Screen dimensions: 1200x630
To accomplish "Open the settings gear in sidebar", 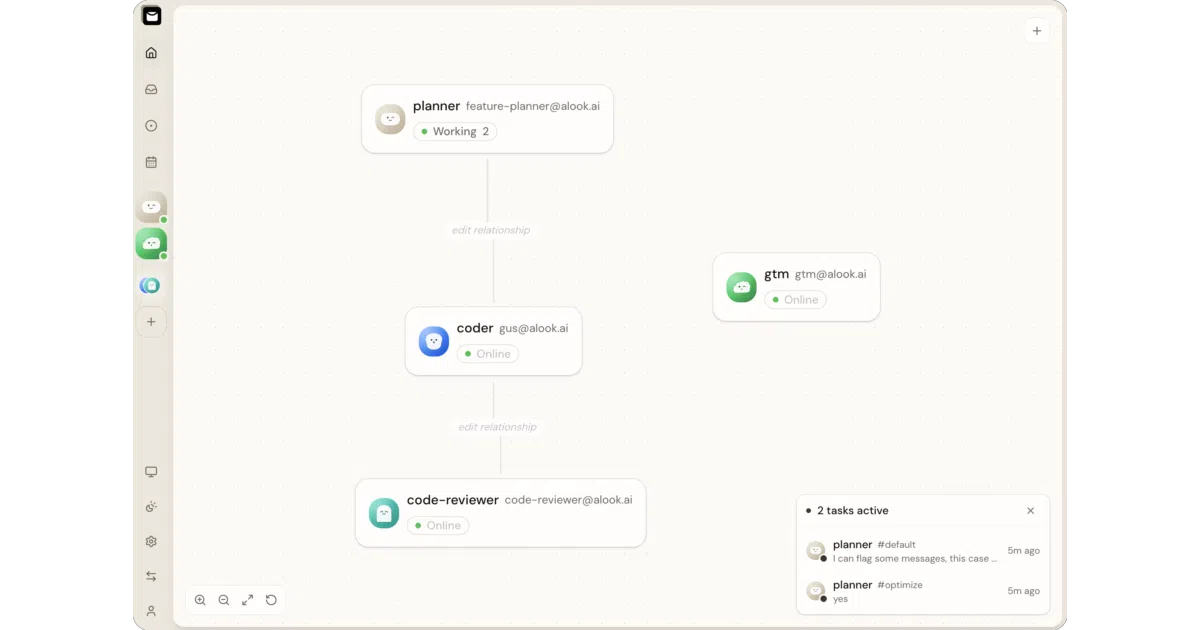I will coord(151,541).
